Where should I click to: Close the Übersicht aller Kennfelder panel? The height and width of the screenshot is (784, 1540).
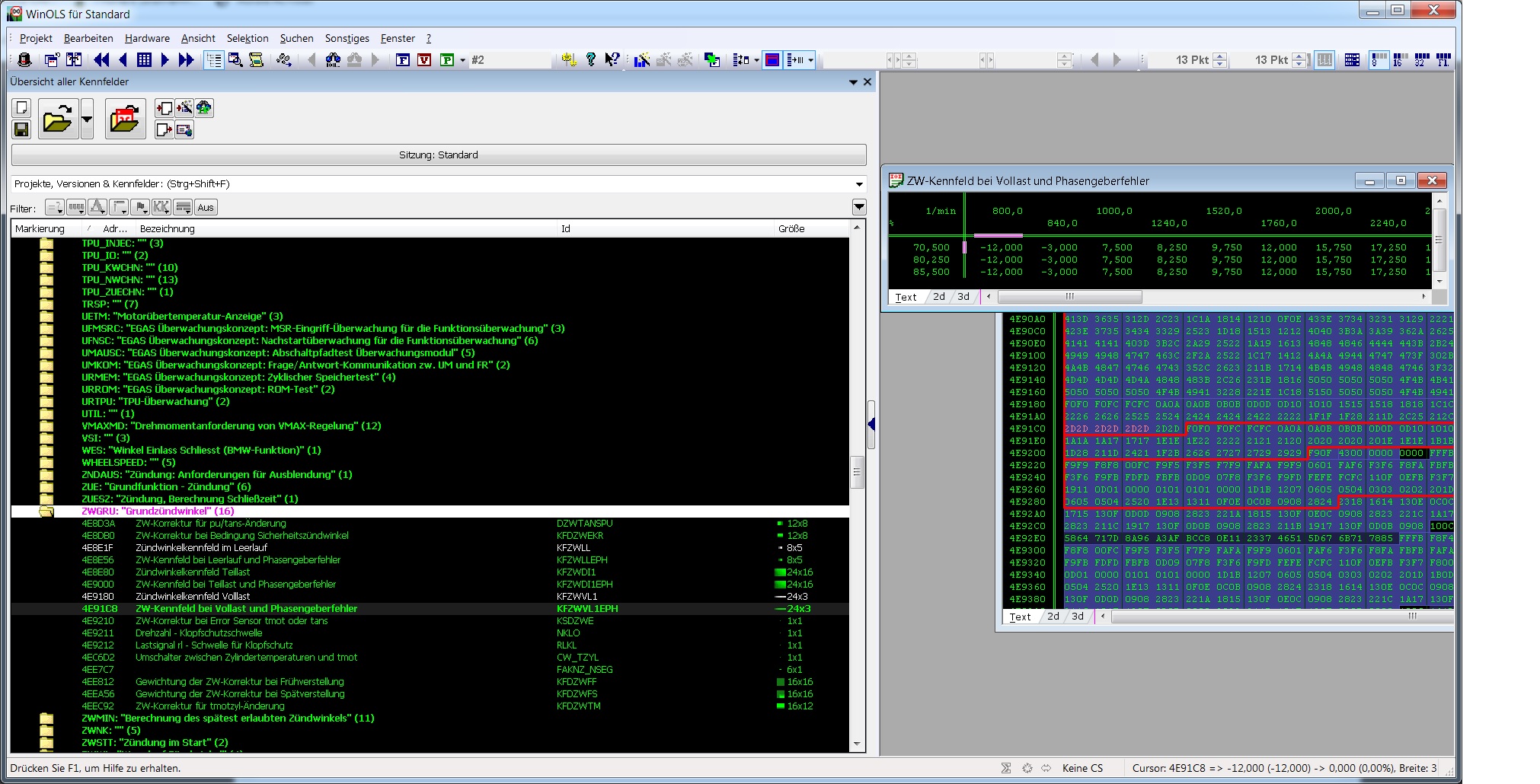(867, 82)
